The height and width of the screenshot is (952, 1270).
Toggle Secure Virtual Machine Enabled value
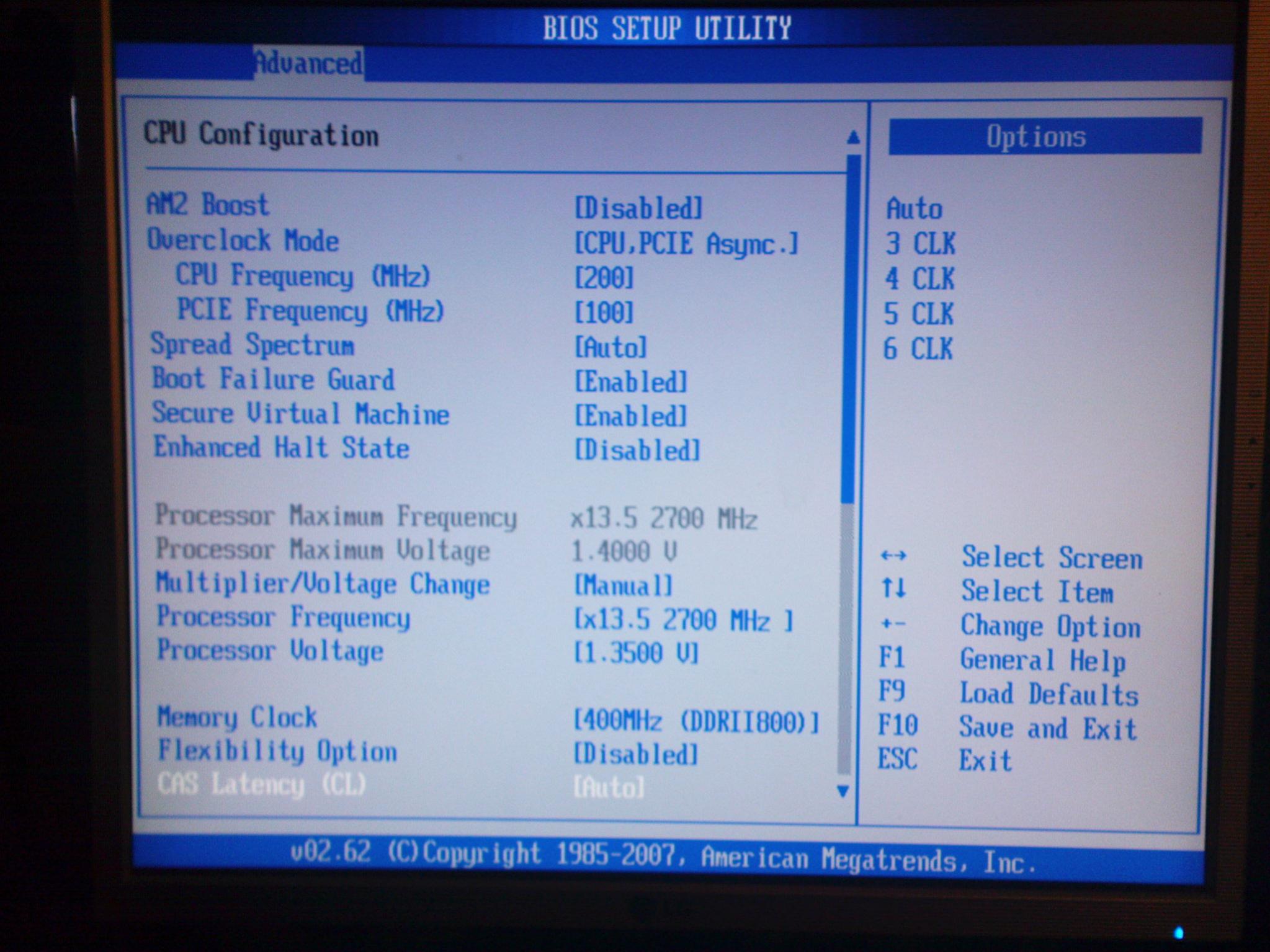coord(631,416)
